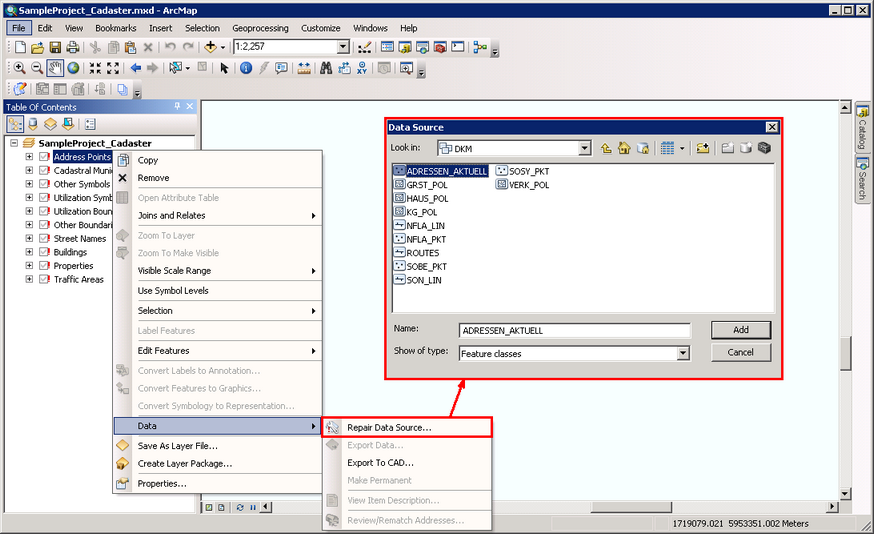
Task: Choose Repair Data Source from submenu
Action: [x=407, y=428]
